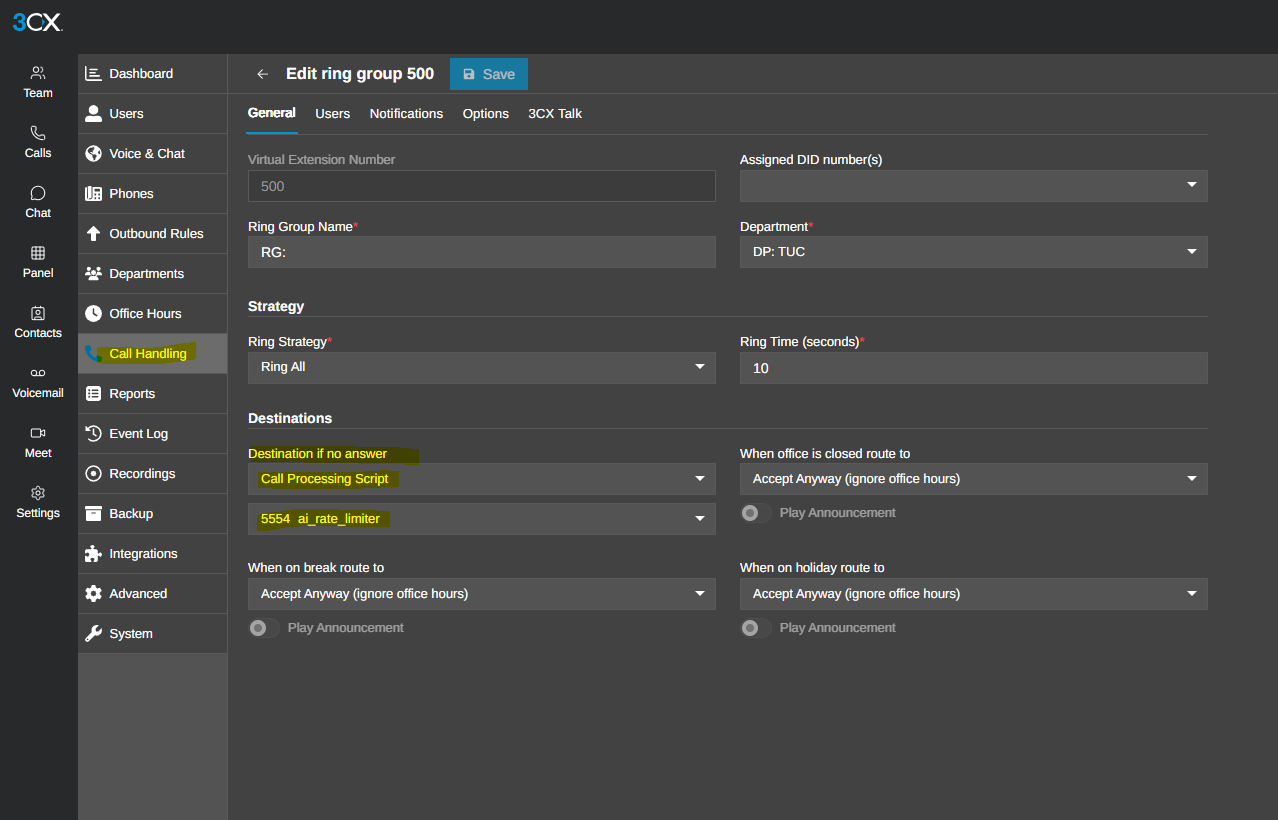
Task: Open When on holiday route to dropdown
Action: tap(973, 594)
